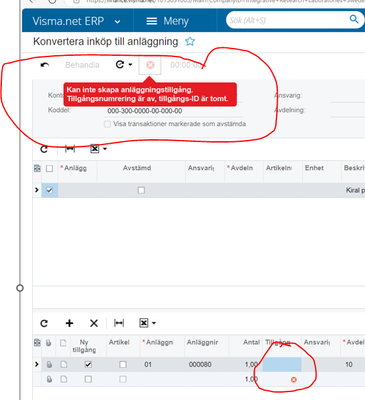Image resolution: width=365 pixels, height=400 pixels.
Task: Fit columns in the upper grid
Action: (70, 149)
